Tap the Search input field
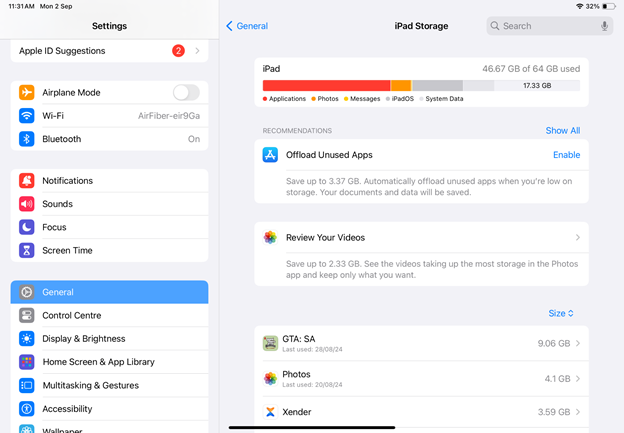The width and height of the screenshot is (624, 433). (550, 26)
